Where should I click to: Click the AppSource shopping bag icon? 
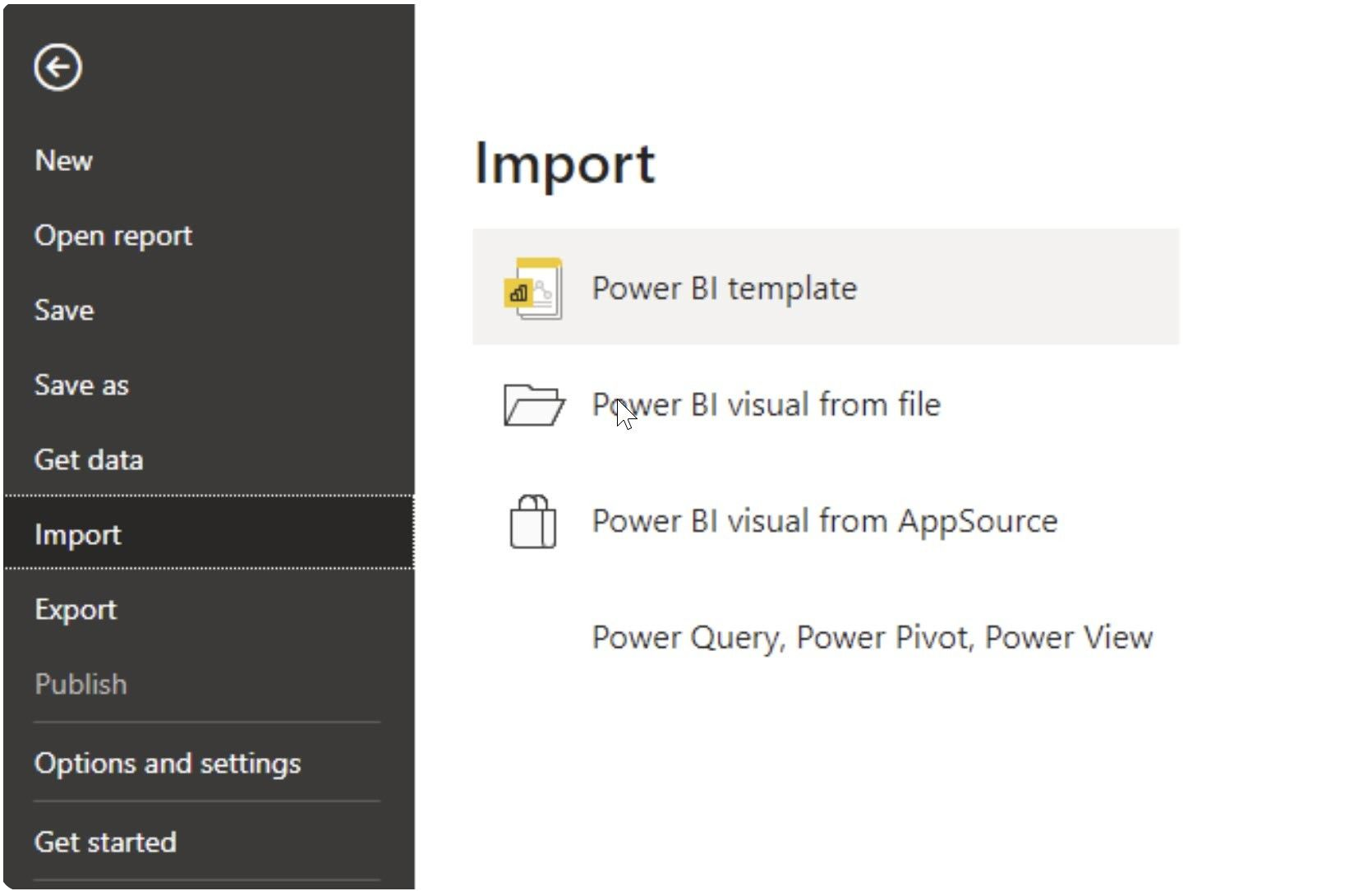[533, 521]
